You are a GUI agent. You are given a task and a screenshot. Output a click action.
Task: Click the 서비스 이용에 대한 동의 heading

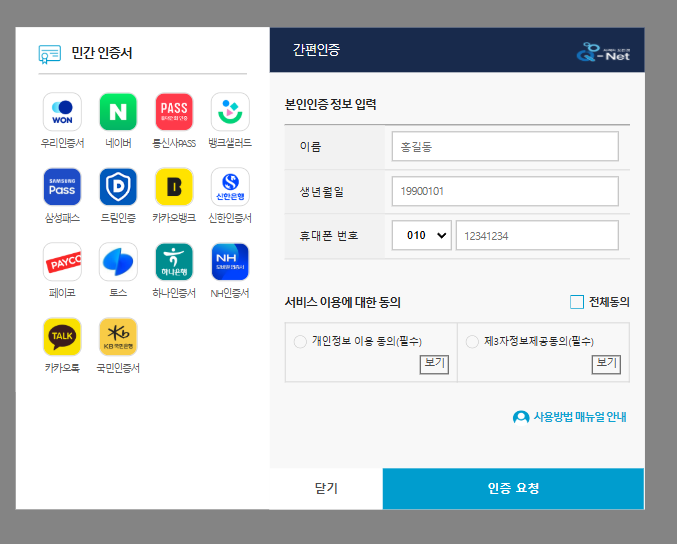pyautogui.click(x=342, y=302)
